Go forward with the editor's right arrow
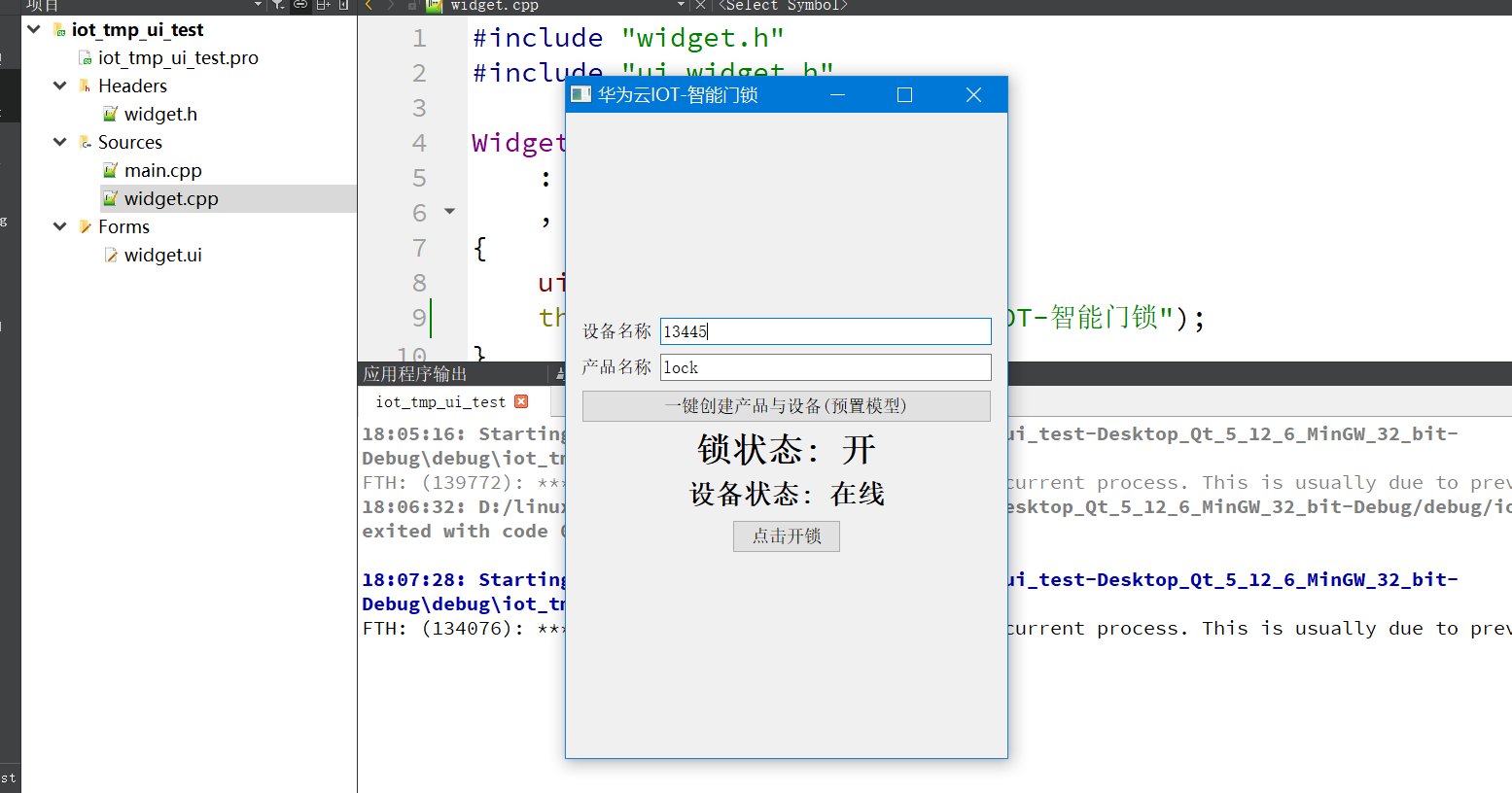1512x793 pixels. (x=391, y=5)
